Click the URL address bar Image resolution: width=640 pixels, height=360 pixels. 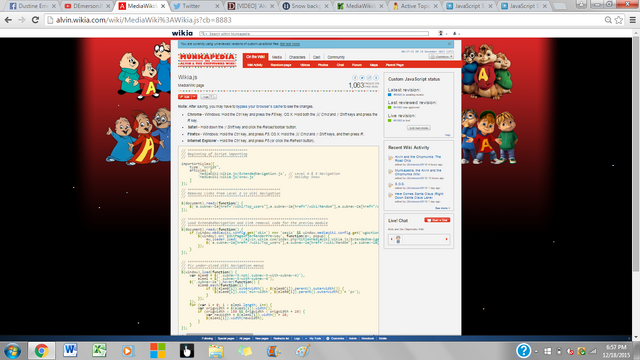(327, 20)
